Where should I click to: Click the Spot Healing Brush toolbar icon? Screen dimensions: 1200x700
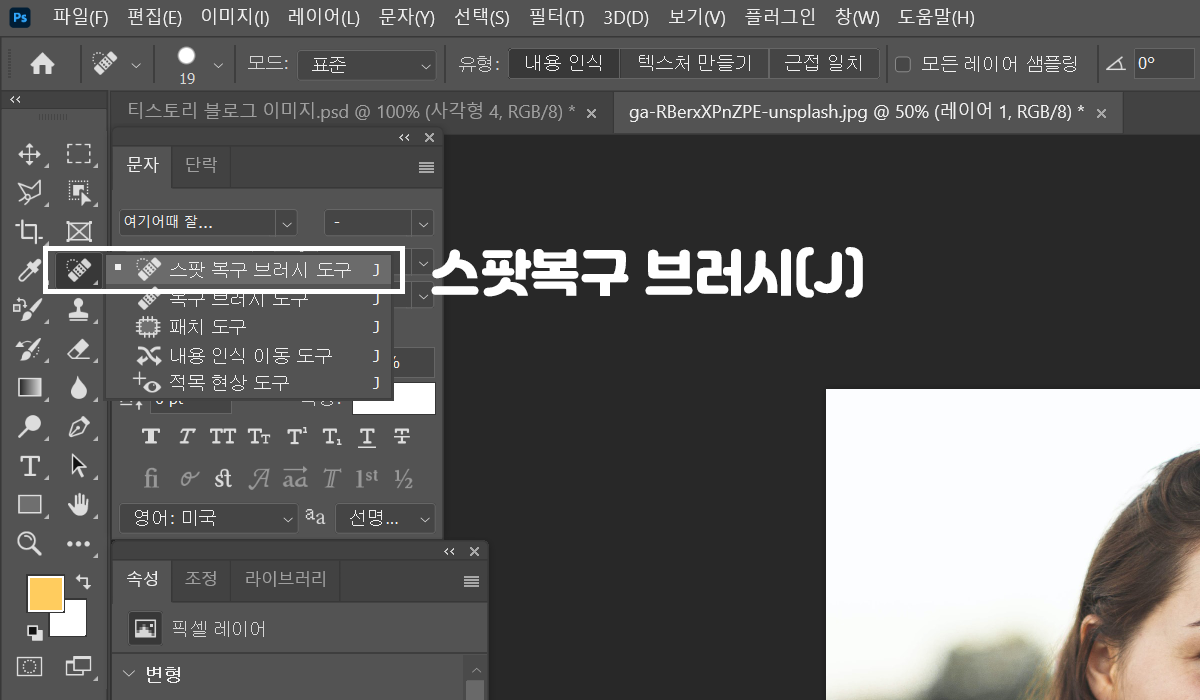click(79, 270)
